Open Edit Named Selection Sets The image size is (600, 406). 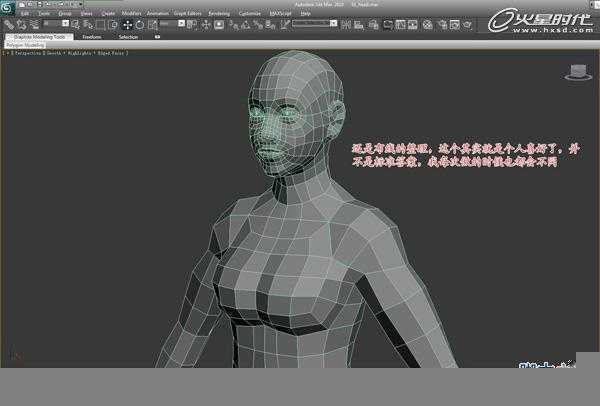285,25
